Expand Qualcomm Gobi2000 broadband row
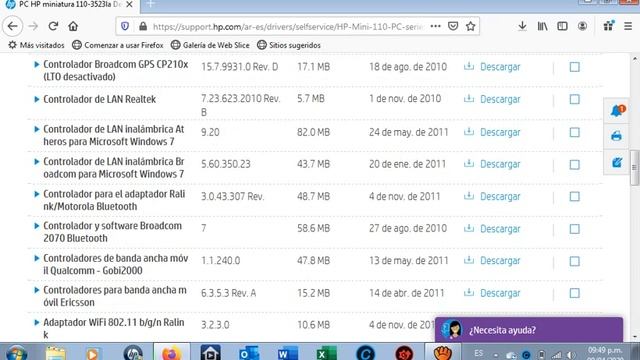Image resolution: width=640 pixels, height=360 pixels. (x=36, y=258)
